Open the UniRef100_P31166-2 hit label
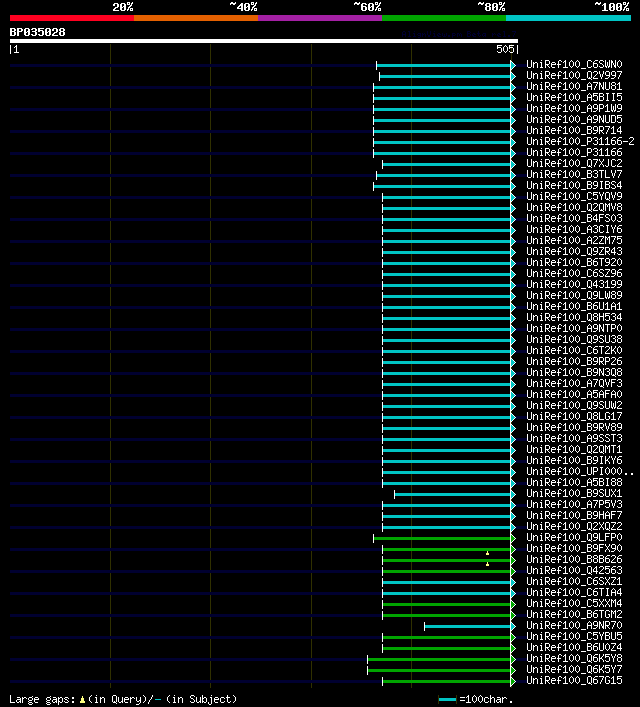Viewport: 640px width, 707px height. tap(580, 142)
